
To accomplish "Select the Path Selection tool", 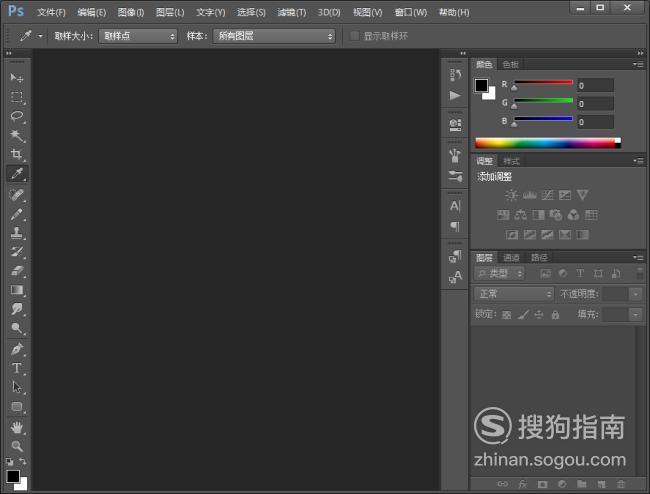I will 17,387.
